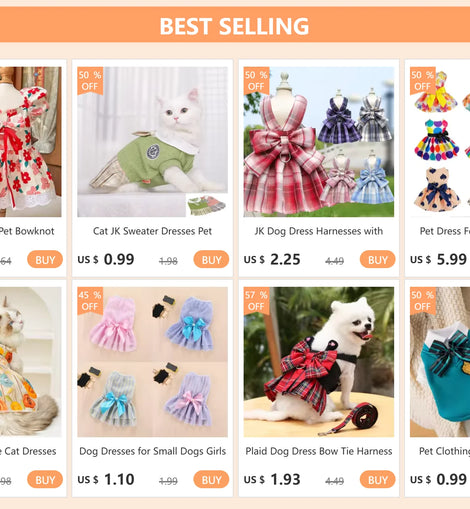
Task: Open the red plaid bow dress image
Action: (x=319, y=142)
